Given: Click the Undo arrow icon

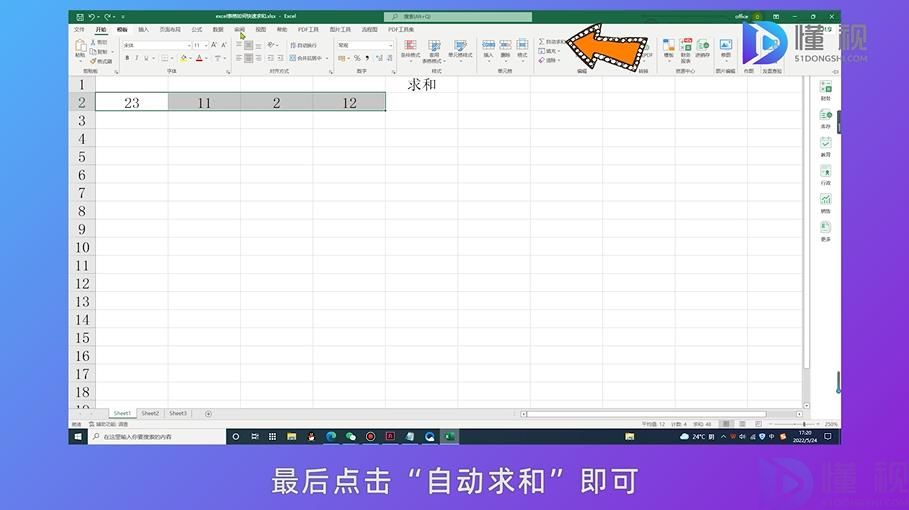Looking at the screenshot, I should click(x=92, y=17).
